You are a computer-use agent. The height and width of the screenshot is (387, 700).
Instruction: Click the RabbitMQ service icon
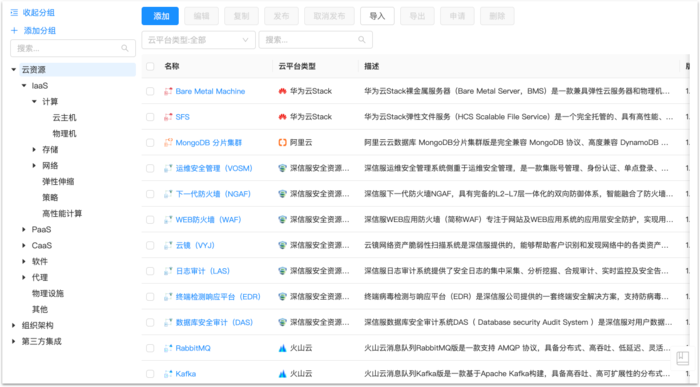[168, 348]
